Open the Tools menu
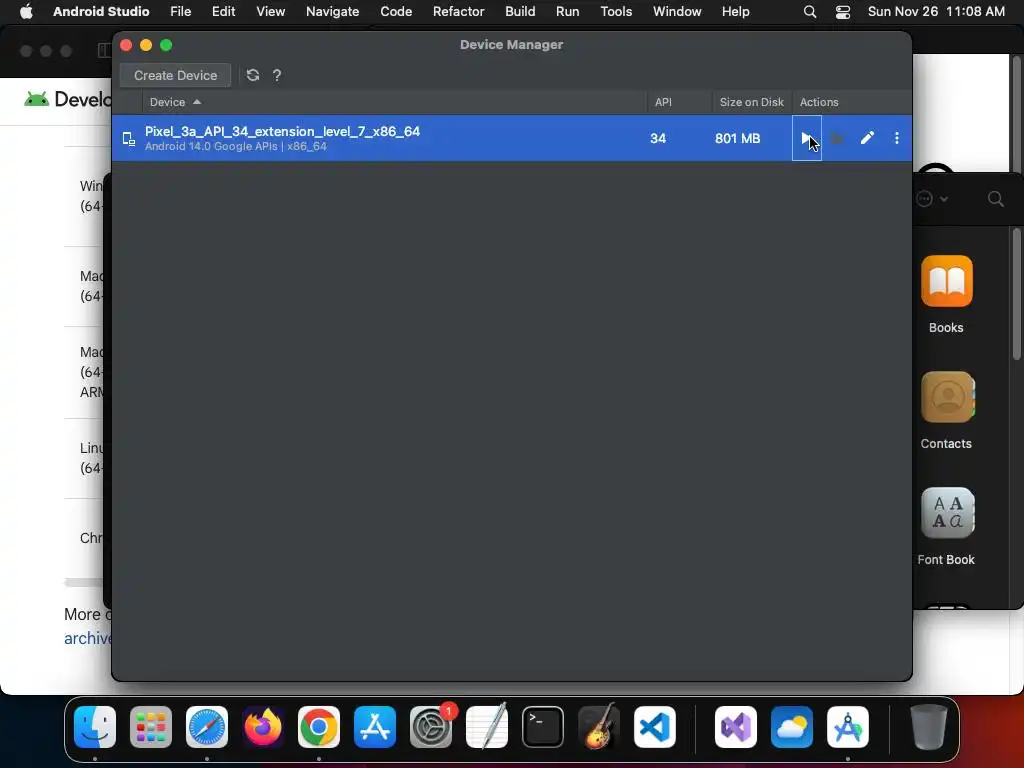Viewport: 1024px width, 768px height. point(616,12)
